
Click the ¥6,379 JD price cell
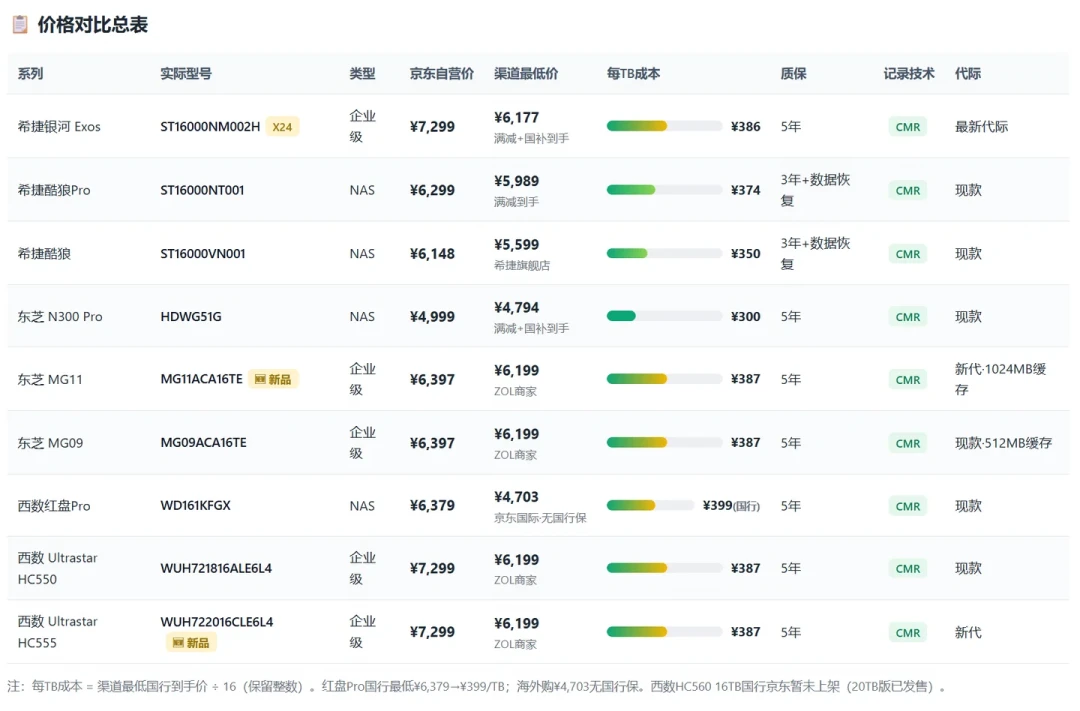(x=432, y=506)
